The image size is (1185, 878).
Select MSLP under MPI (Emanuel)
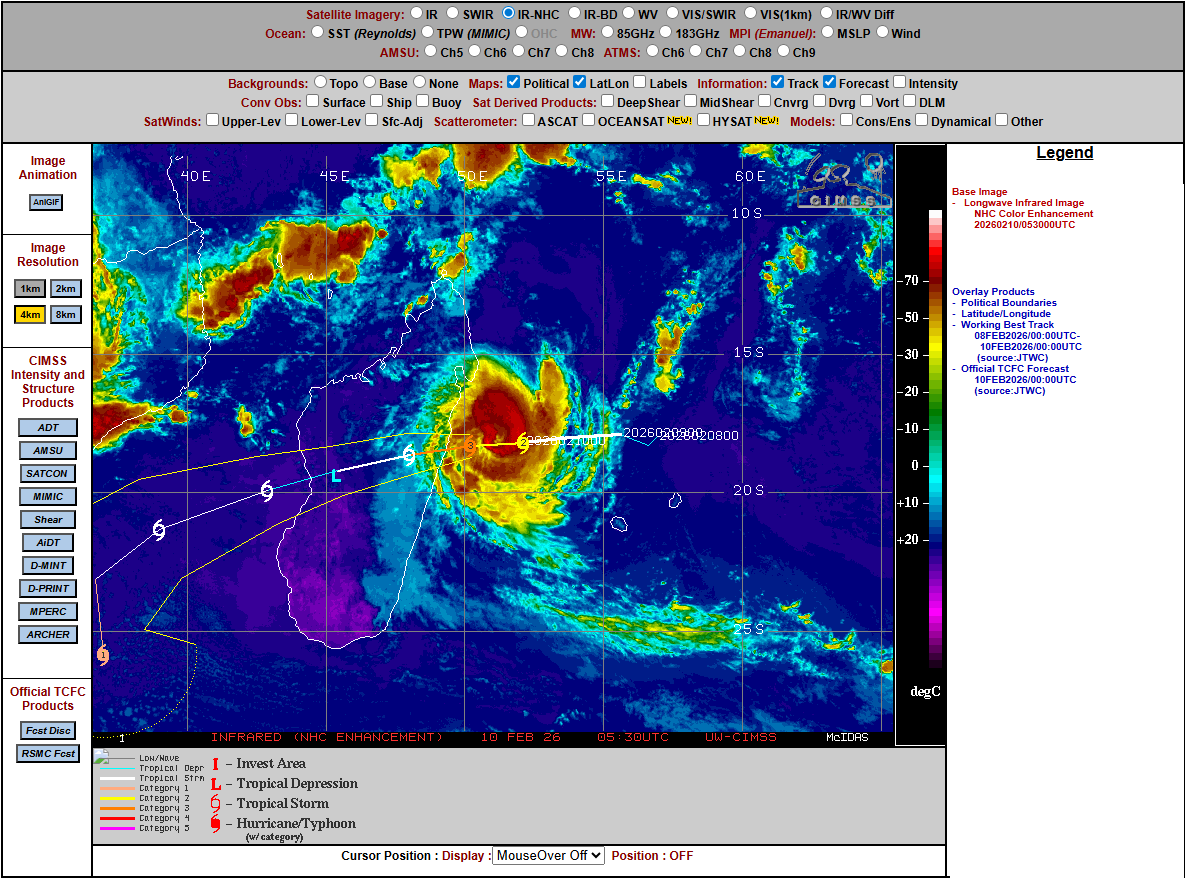[x=828, y=32]
